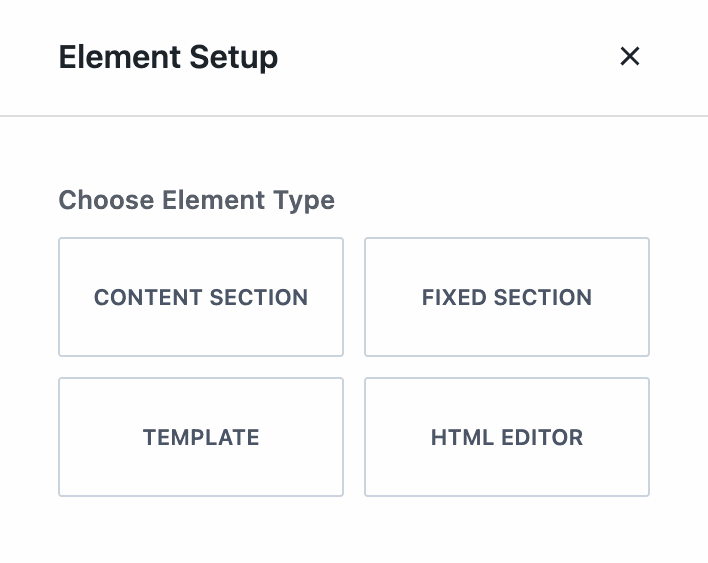Select FIXED SECTION as element type

[x=507, y=297]
